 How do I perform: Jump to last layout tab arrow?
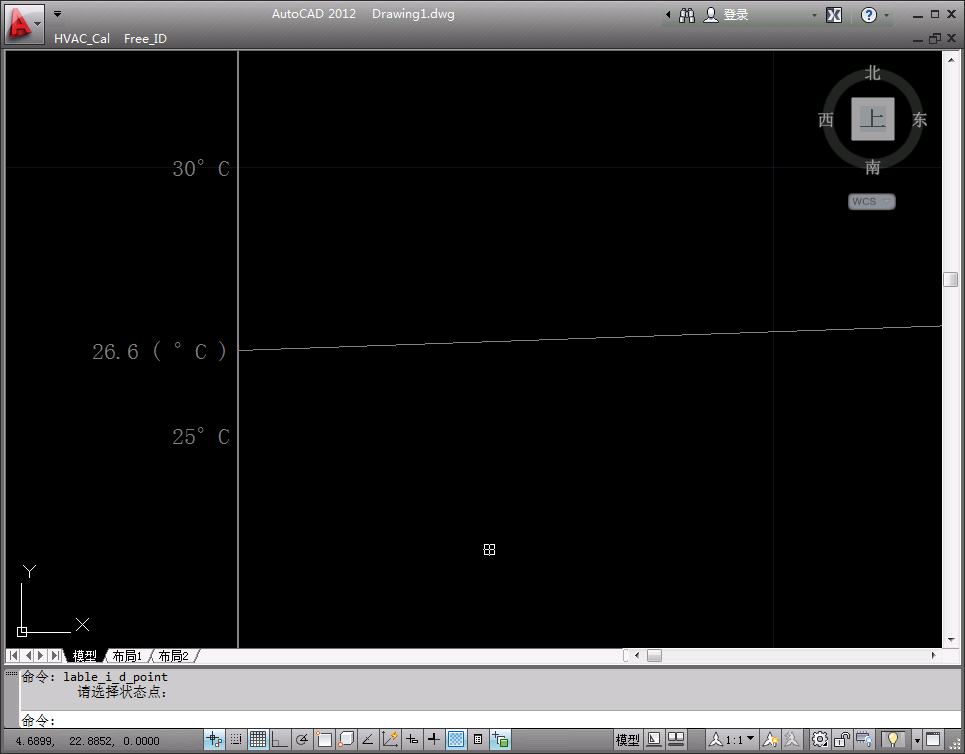(x=55, y=656)
